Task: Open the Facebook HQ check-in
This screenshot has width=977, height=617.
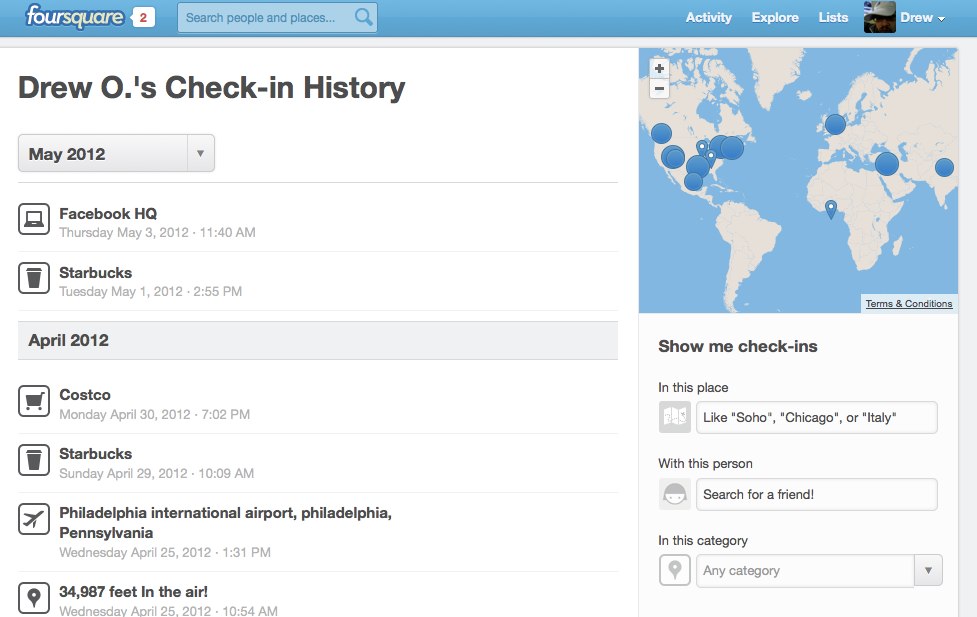Action: [x=108, y=214]
